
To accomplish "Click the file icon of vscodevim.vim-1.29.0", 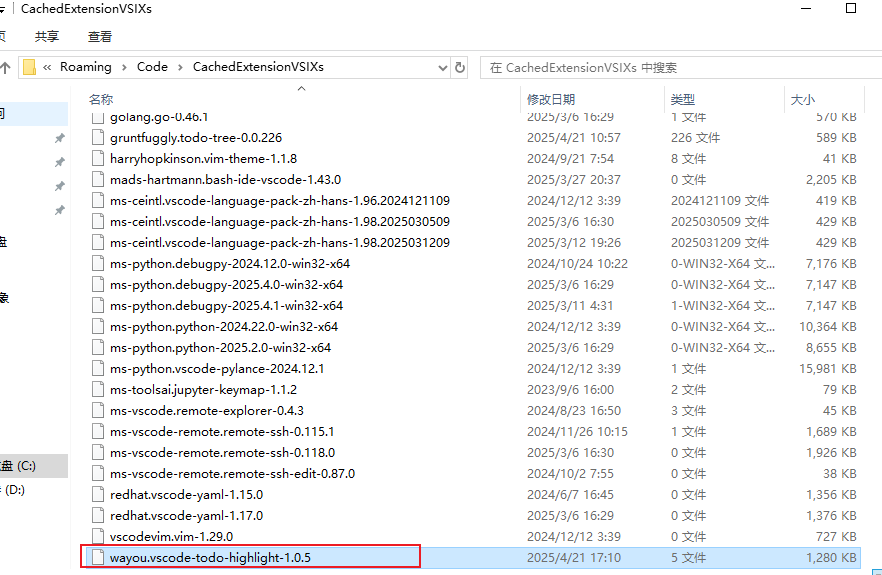I will point(98,537).
